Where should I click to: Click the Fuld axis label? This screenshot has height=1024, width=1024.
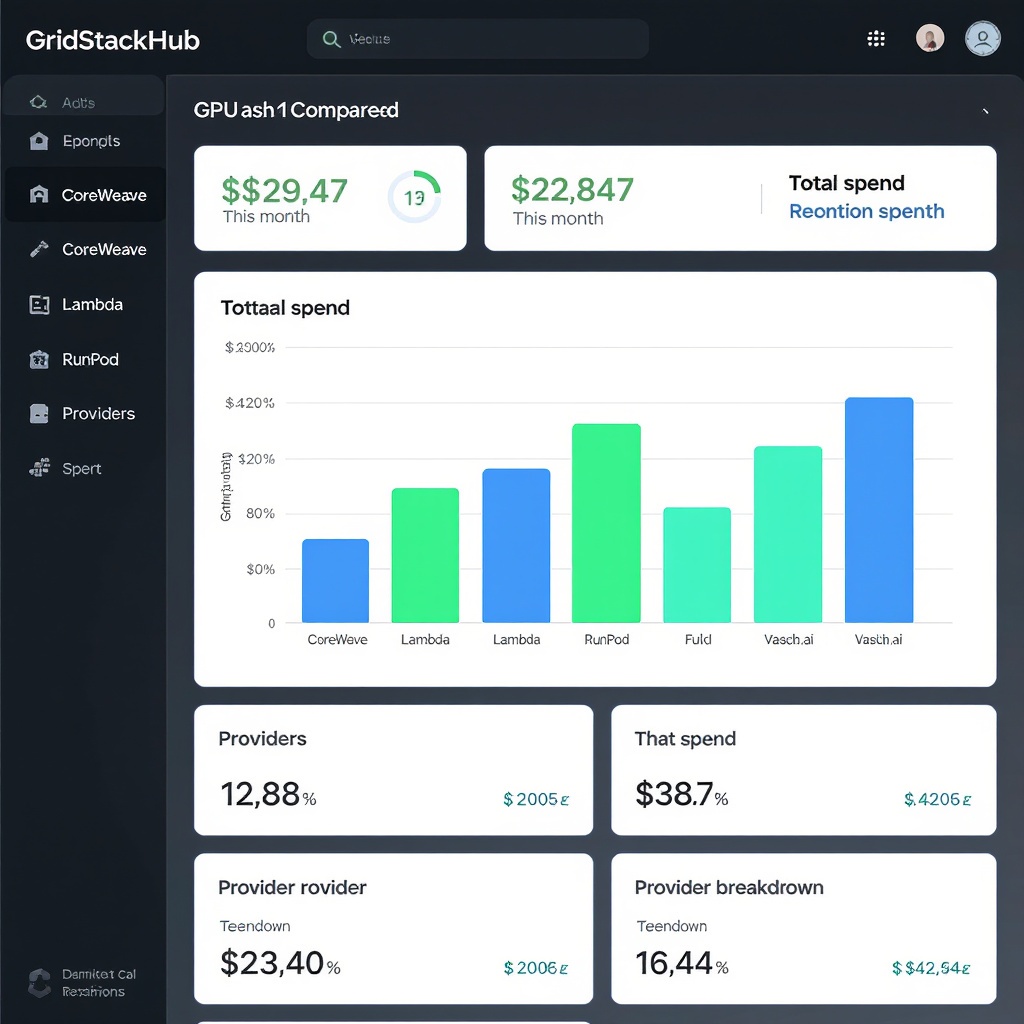698,639
